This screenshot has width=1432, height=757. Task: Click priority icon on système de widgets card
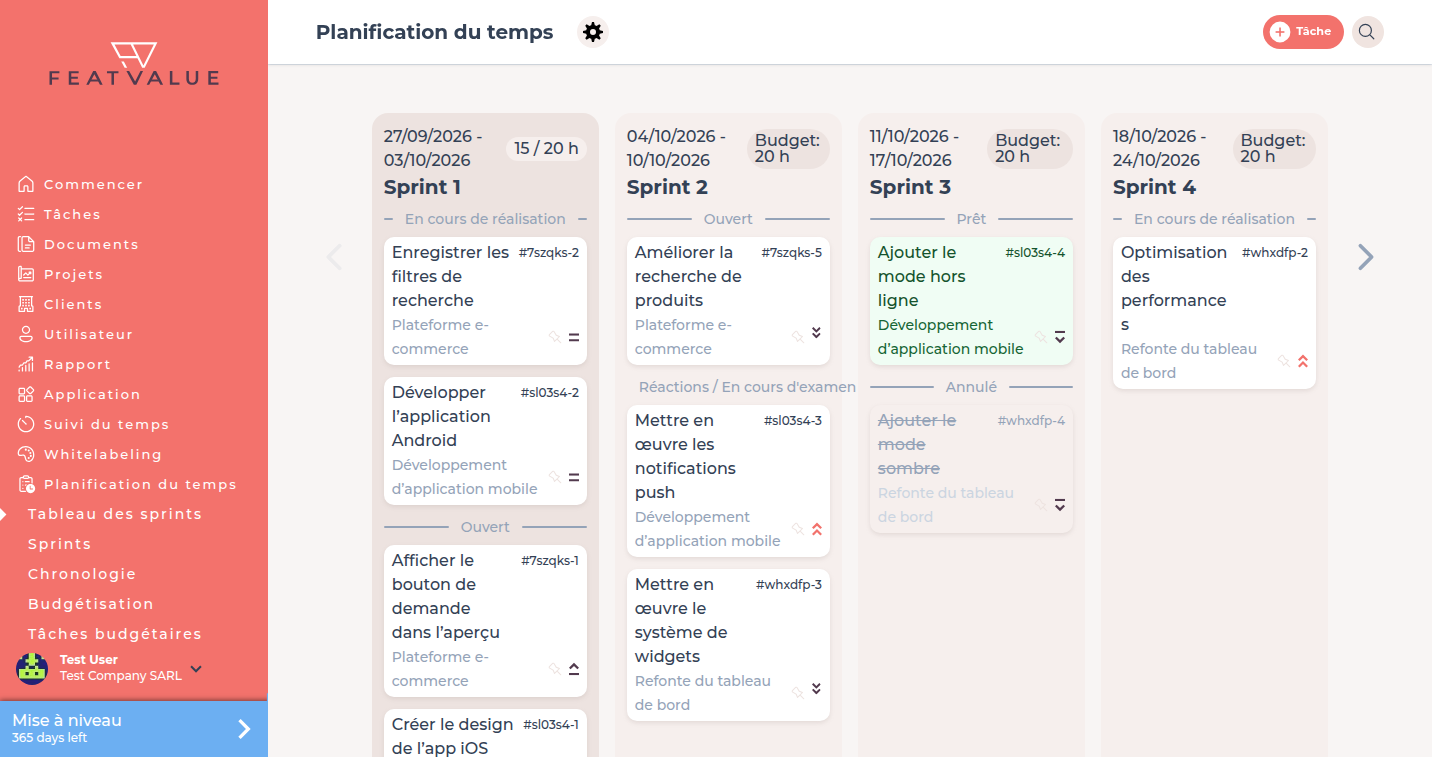click(816, 689)
